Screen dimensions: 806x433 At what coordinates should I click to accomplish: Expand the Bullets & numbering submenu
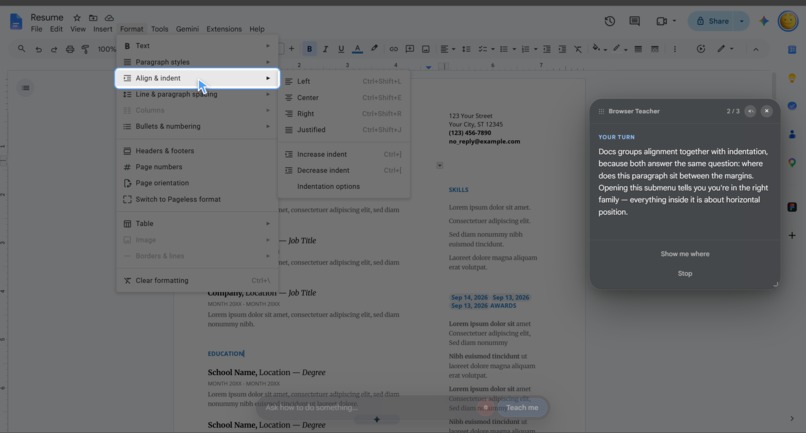tap(197, 127)
